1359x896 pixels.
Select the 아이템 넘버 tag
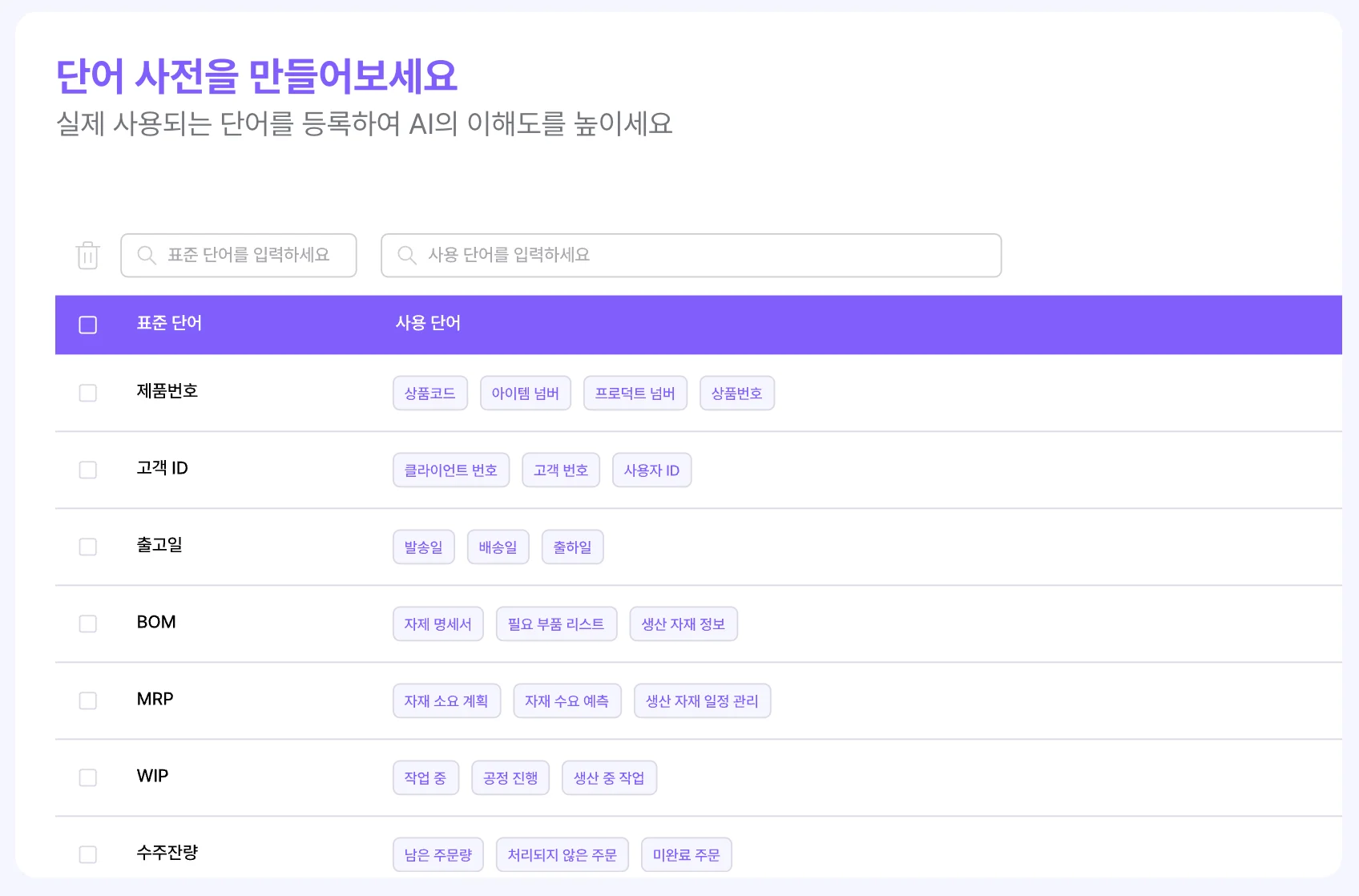tap(526, 394)
